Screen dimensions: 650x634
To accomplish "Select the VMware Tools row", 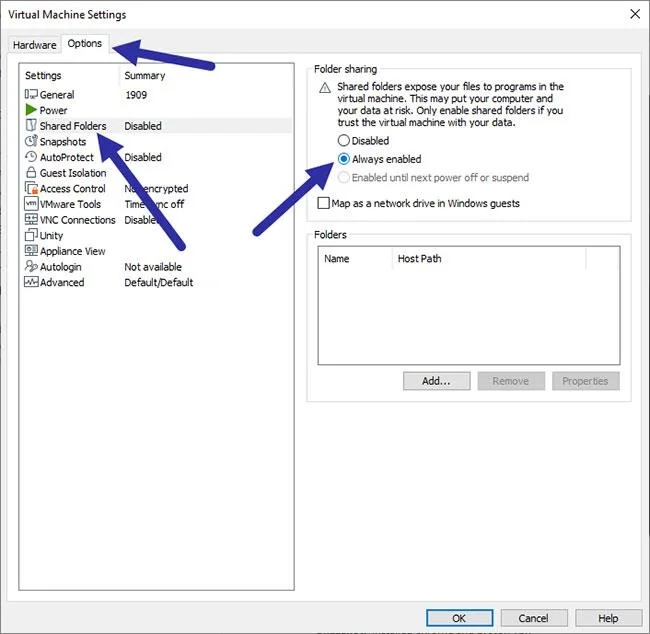I will click(157, 204).
